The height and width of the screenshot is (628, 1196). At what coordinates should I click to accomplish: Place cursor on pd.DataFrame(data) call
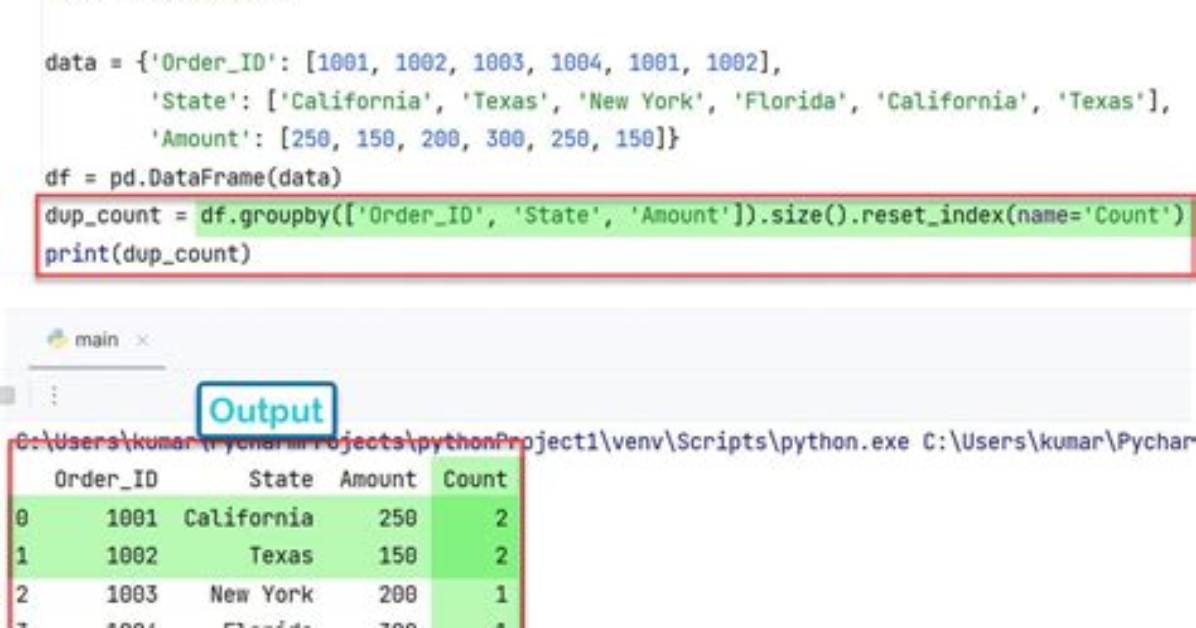click(225, 178)
